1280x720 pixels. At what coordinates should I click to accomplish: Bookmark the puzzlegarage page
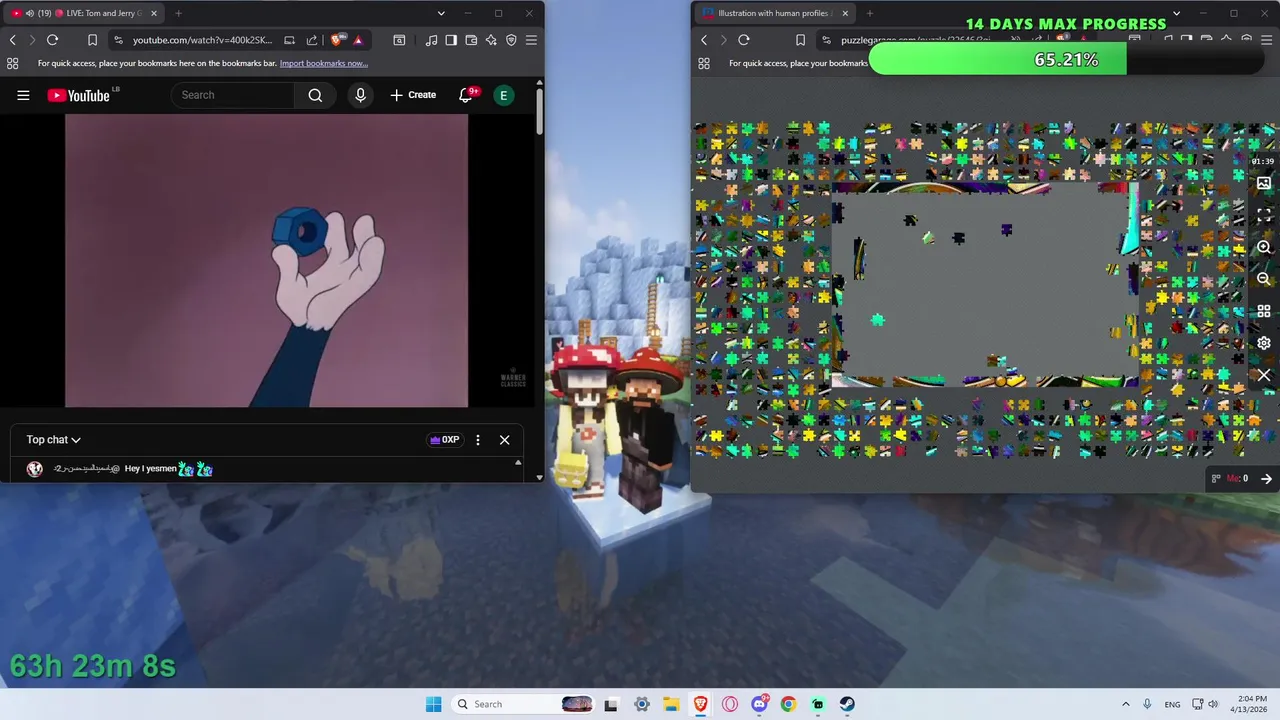800,40
